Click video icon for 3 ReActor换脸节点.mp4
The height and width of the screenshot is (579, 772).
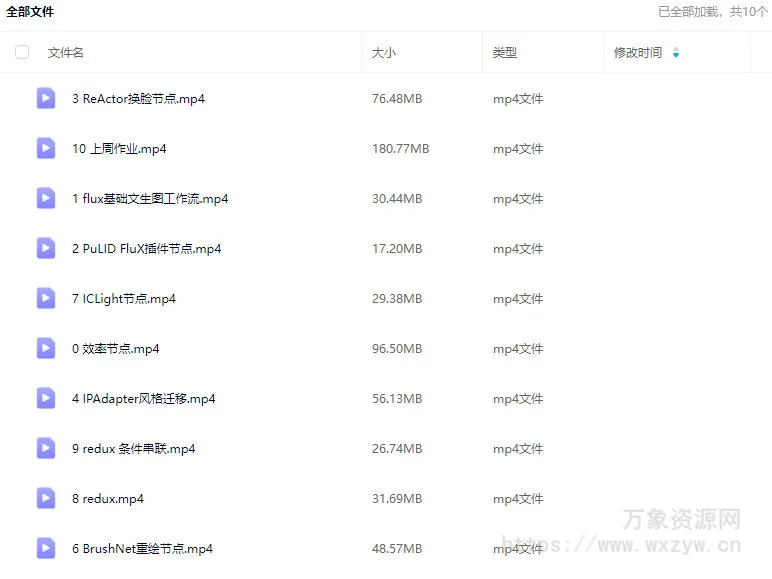click(46, 98)
